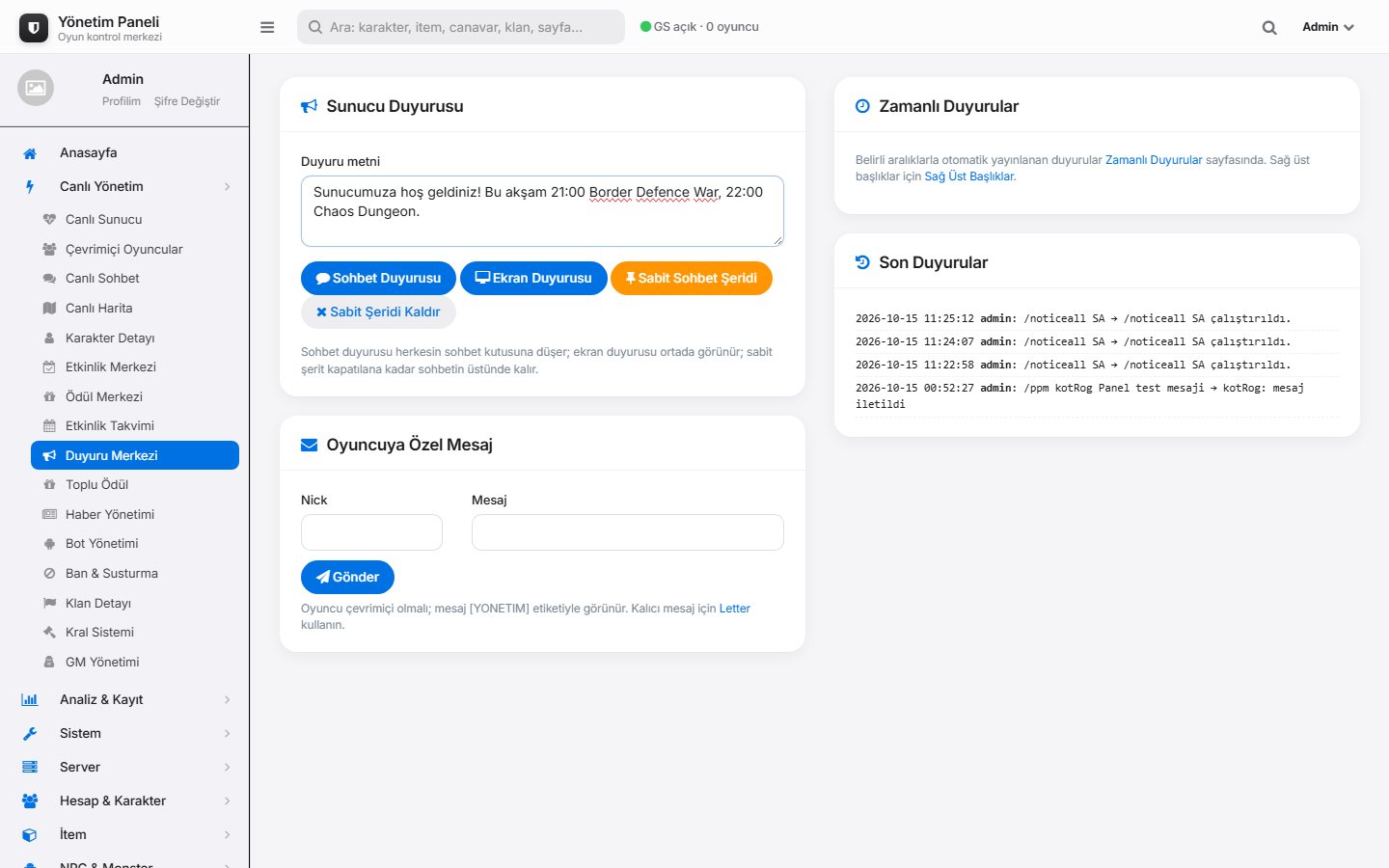Screen dimensions: 1389x868
Task: Click the magnifier icon in the top right
Action: pos(1269,27)
